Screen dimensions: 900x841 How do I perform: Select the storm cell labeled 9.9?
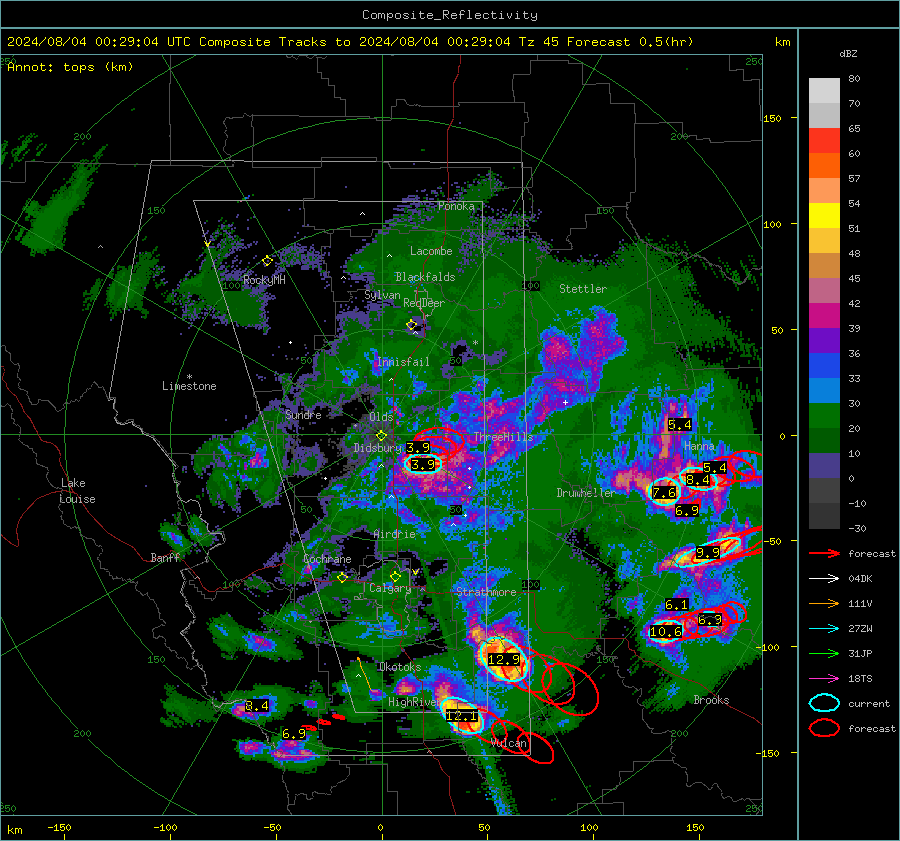click(x=707, y=553)
